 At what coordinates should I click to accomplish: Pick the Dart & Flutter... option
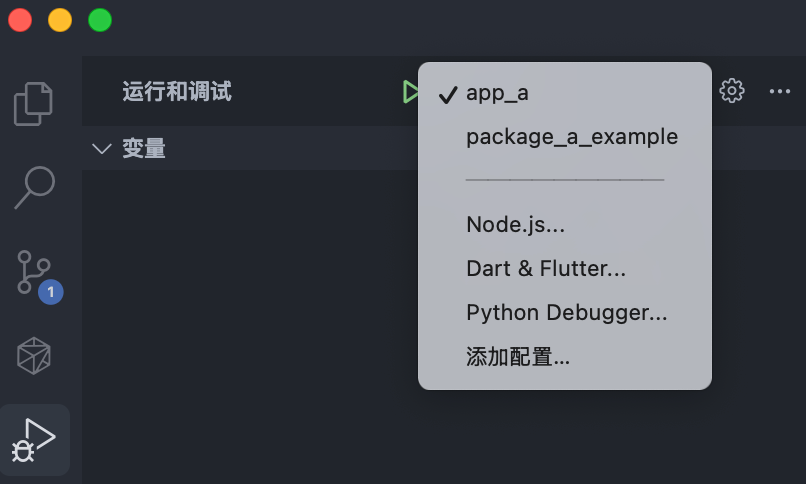[x=545, y=269]
